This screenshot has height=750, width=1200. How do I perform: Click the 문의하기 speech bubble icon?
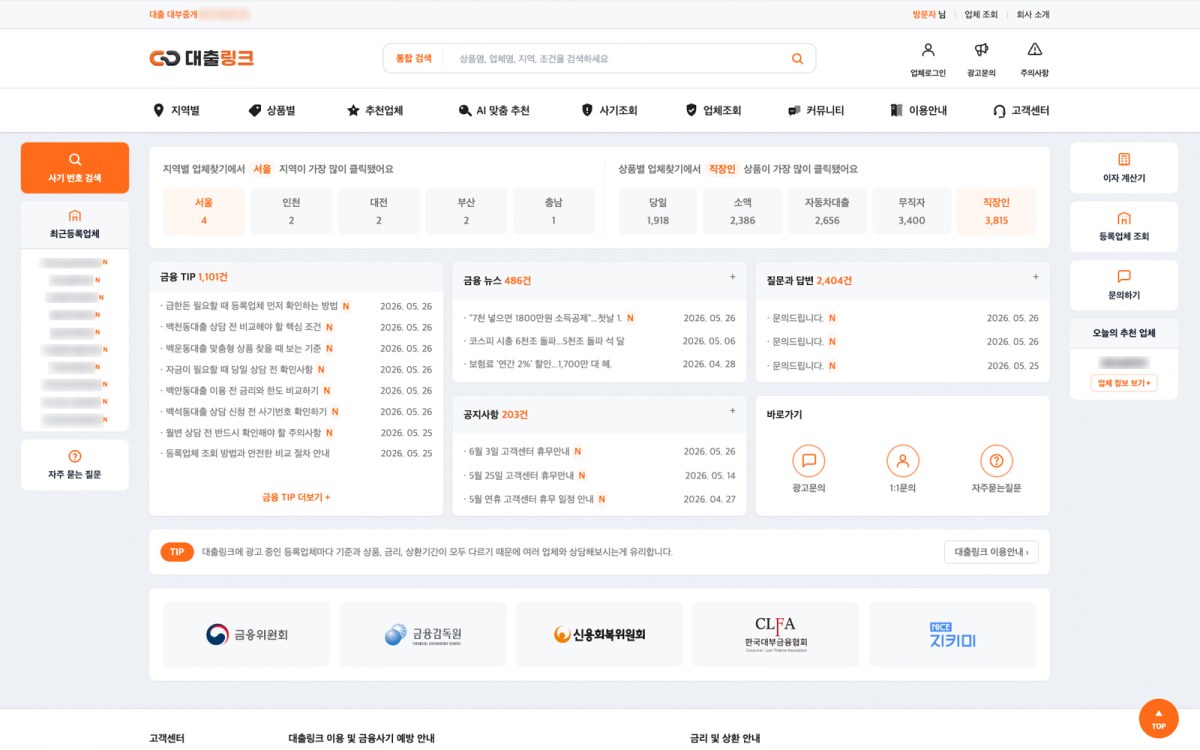tap(1124, 276)
